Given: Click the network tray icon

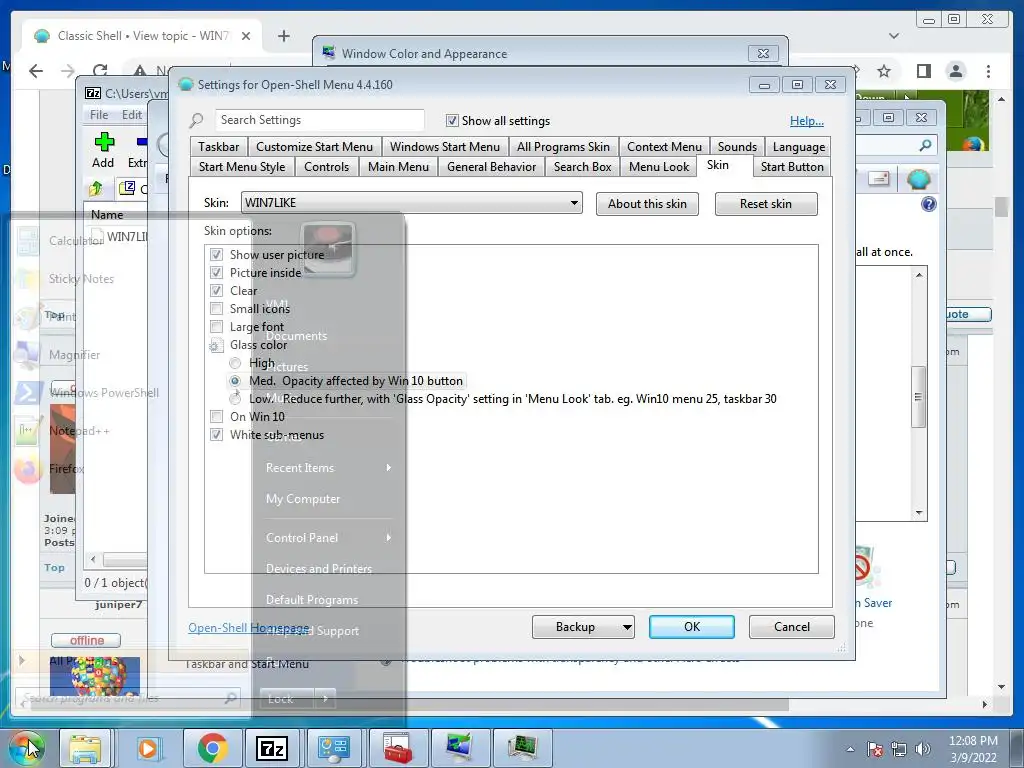Looking at the screenshot, I should point(899,749).
